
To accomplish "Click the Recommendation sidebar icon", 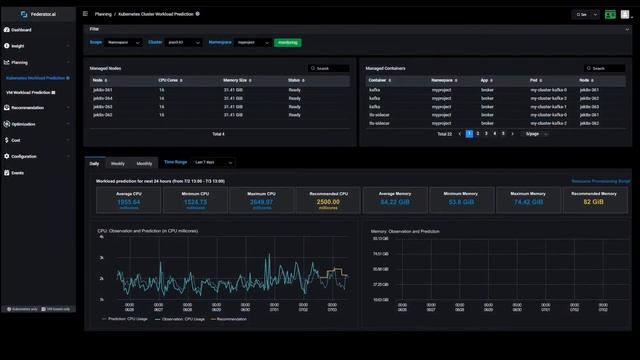I will (x=7, y=107).
